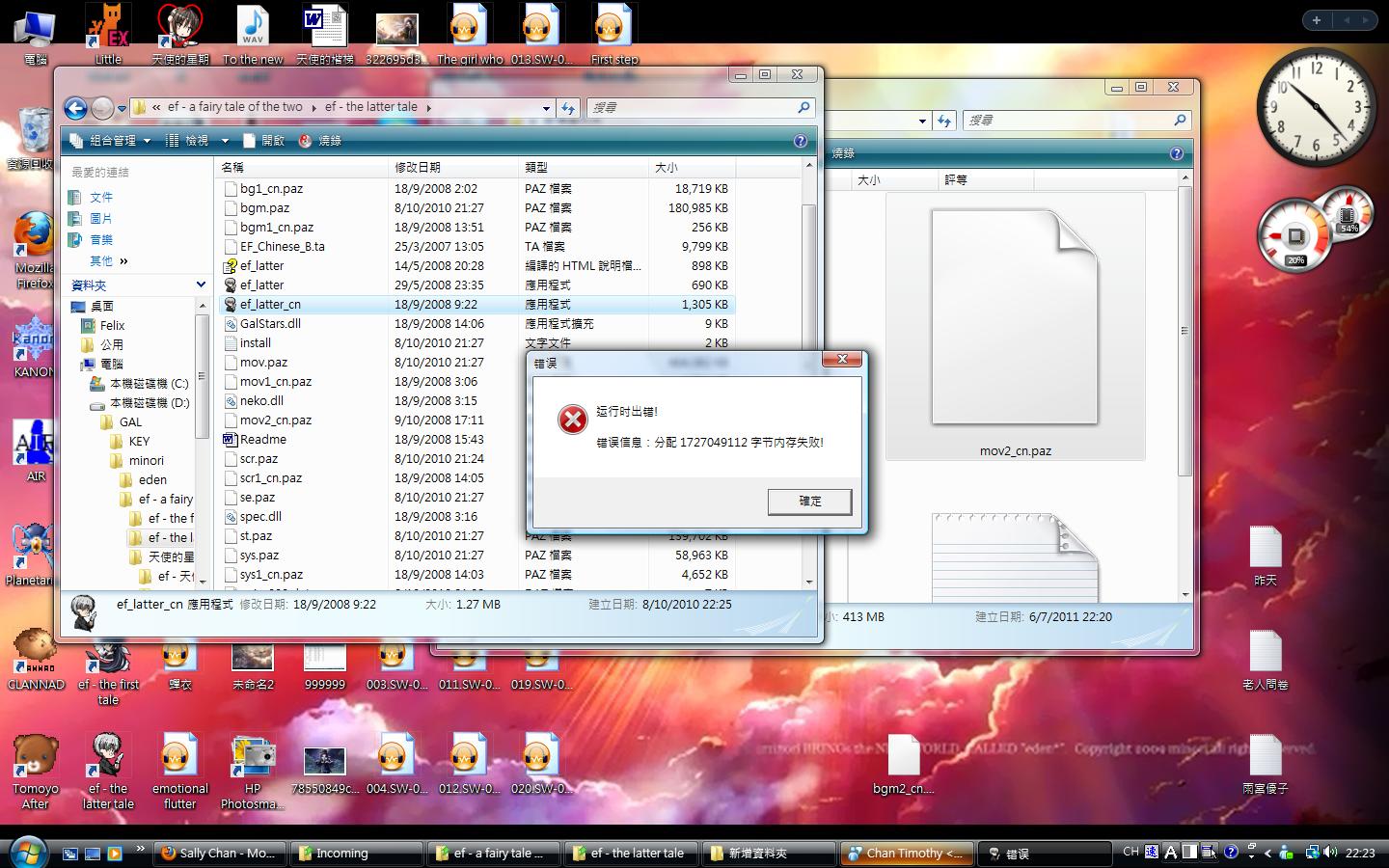The width and height of the screenshot is (1389, 868).
Task: Switch to Sally Chan Firefox taskbar item
Action: point(219,854)
